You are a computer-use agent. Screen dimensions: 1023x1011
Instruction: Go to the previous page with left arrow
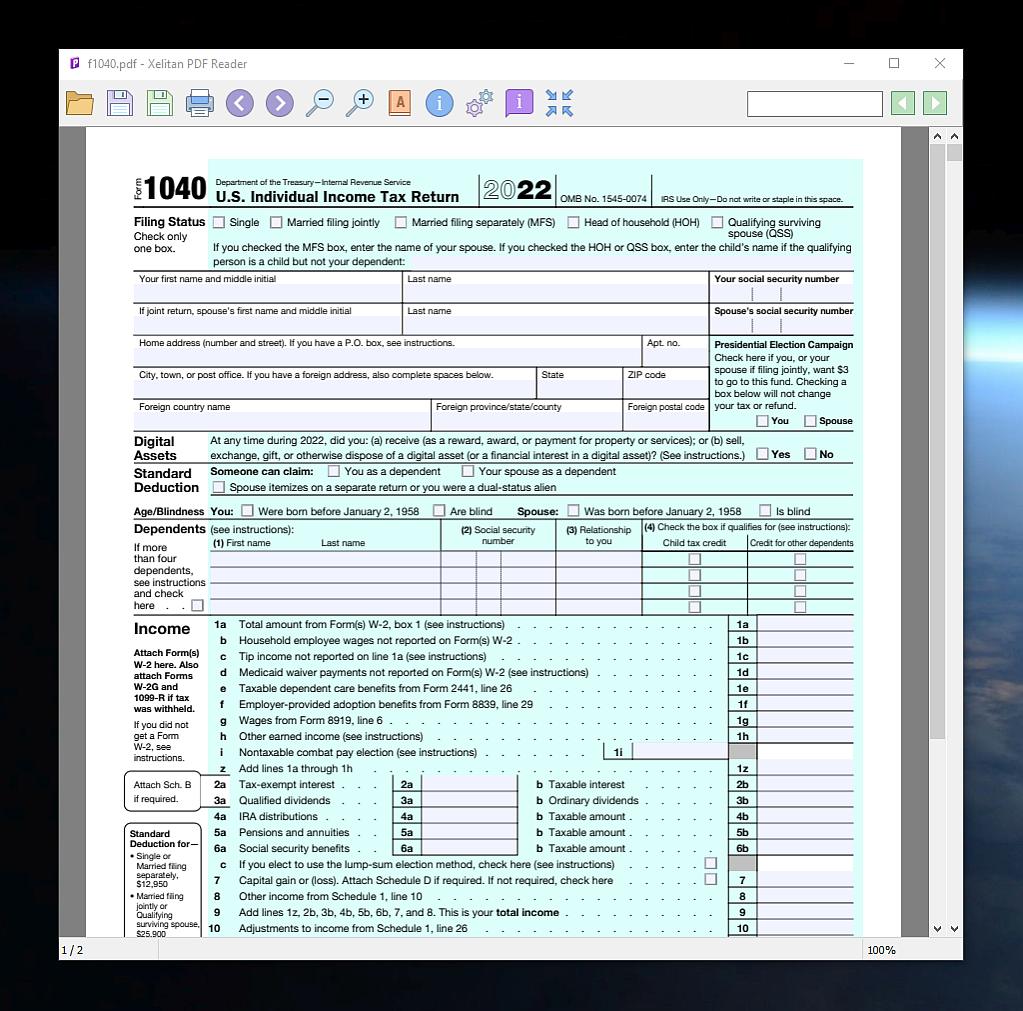[239, 103]
